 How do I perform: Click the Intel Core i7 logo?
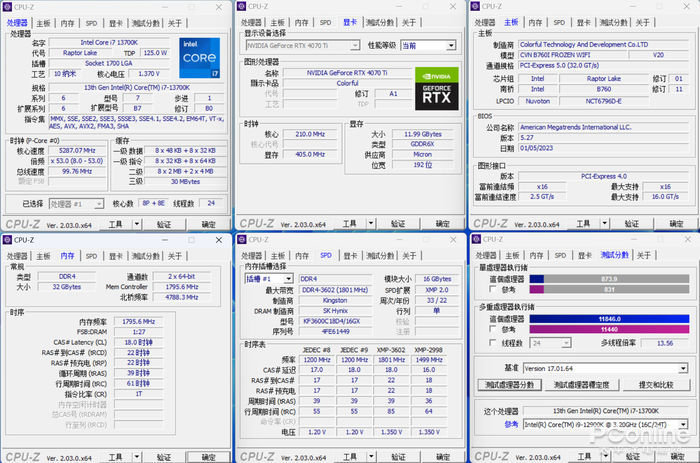coord(200,58)
